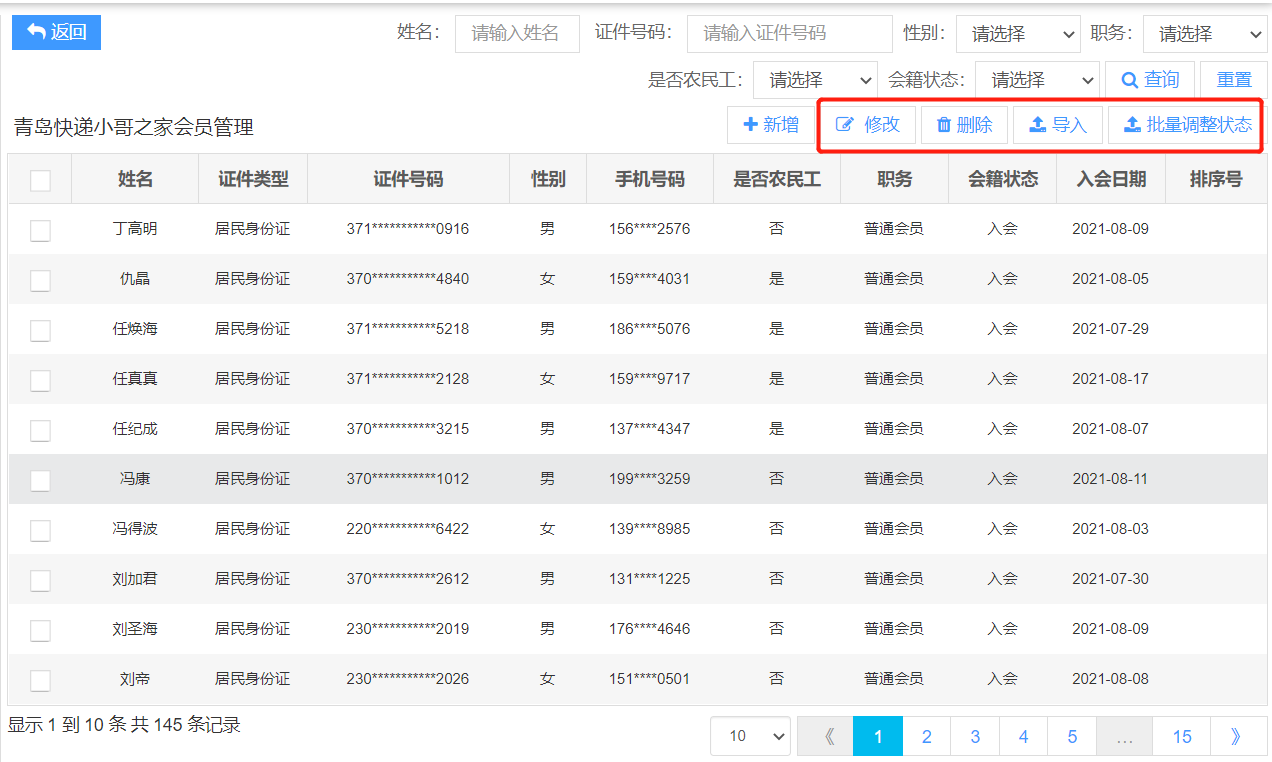Click the 修改 edit pencil button
1272x762 pixels.
pos(867,125)
